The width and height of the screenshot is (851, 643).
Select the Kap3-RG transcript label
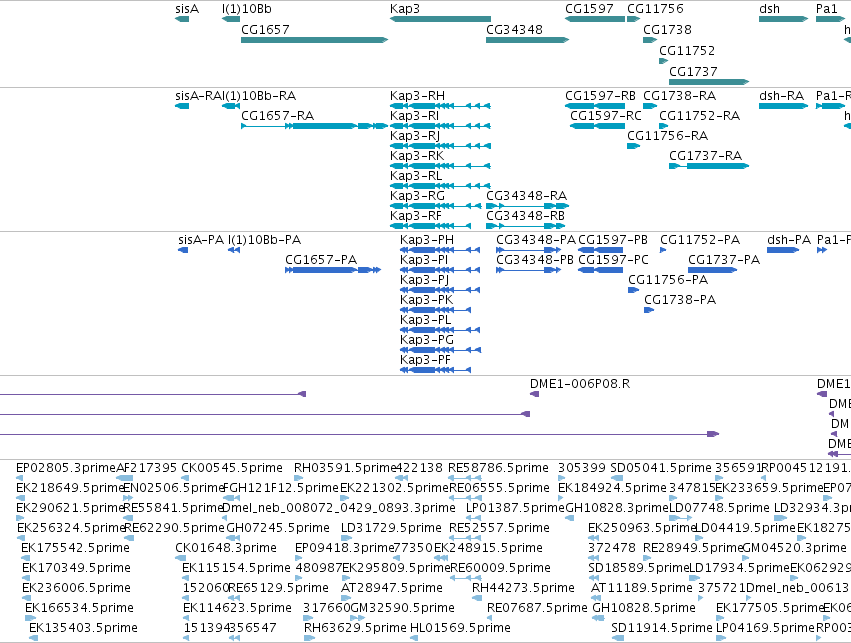417,196
